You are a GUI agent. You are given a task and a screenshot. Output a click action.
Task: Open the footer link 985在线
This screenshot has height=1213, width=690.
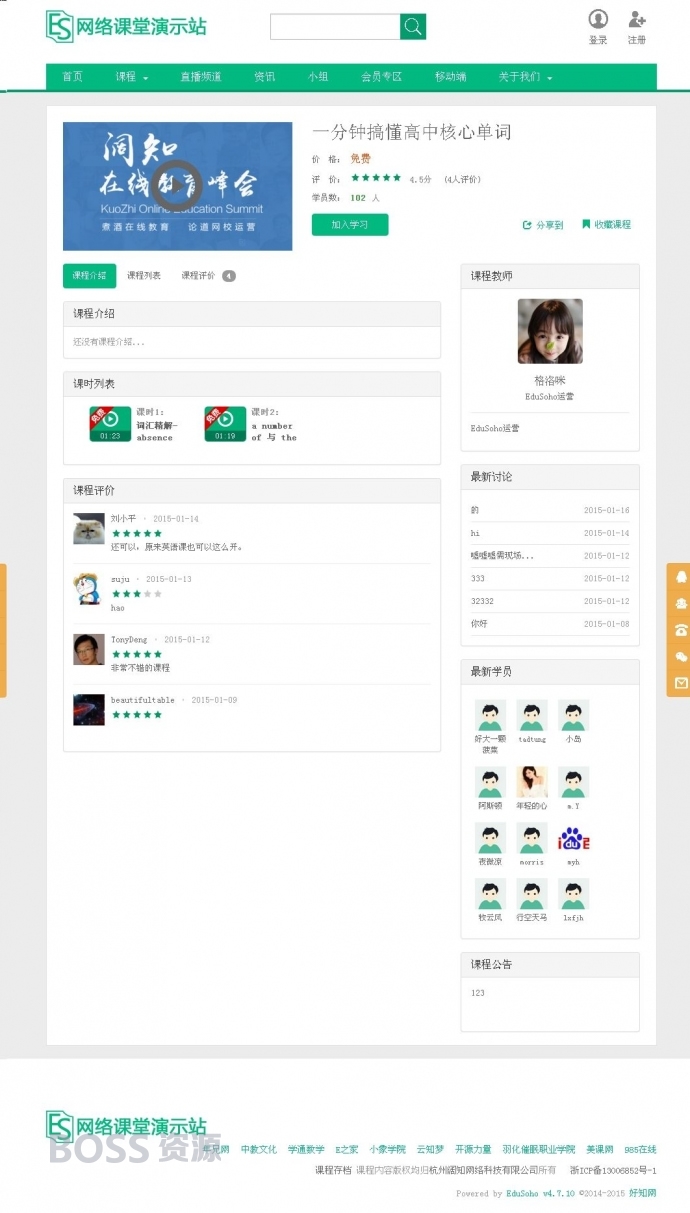(x=640, y=1150)
